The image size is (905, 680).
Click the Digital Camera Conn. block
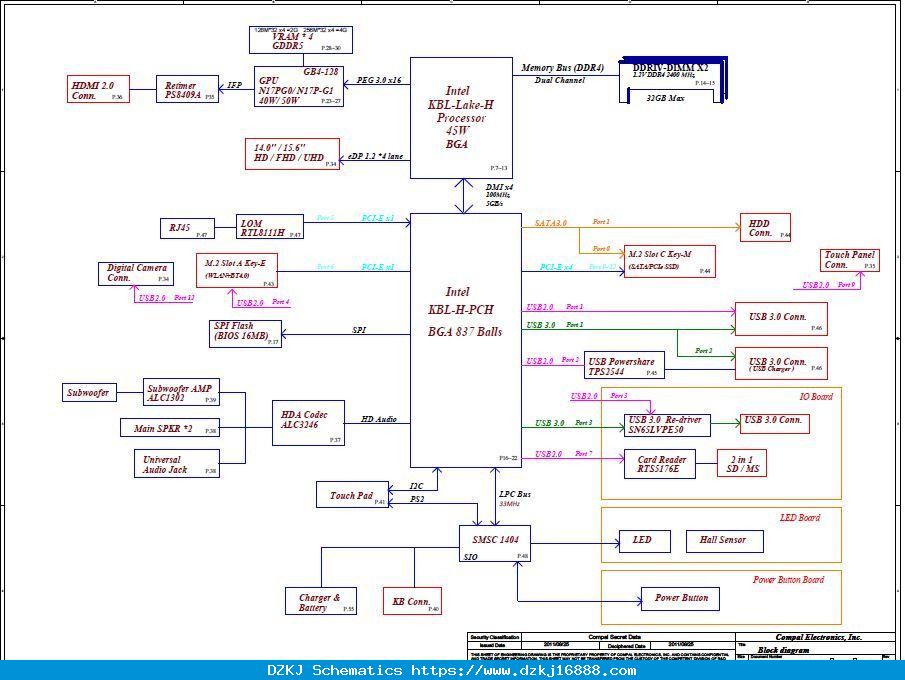(136, 273)
